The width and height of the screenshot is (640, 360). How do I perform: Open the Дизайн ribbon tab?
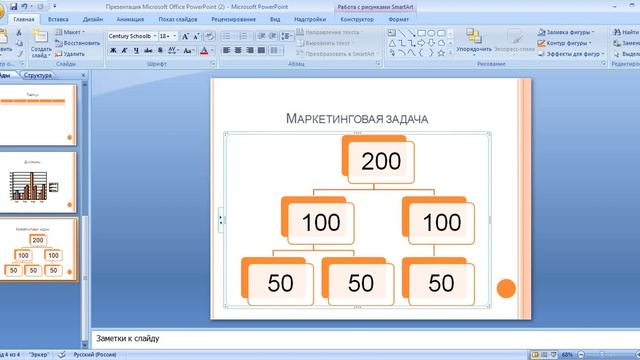point(93,19)
